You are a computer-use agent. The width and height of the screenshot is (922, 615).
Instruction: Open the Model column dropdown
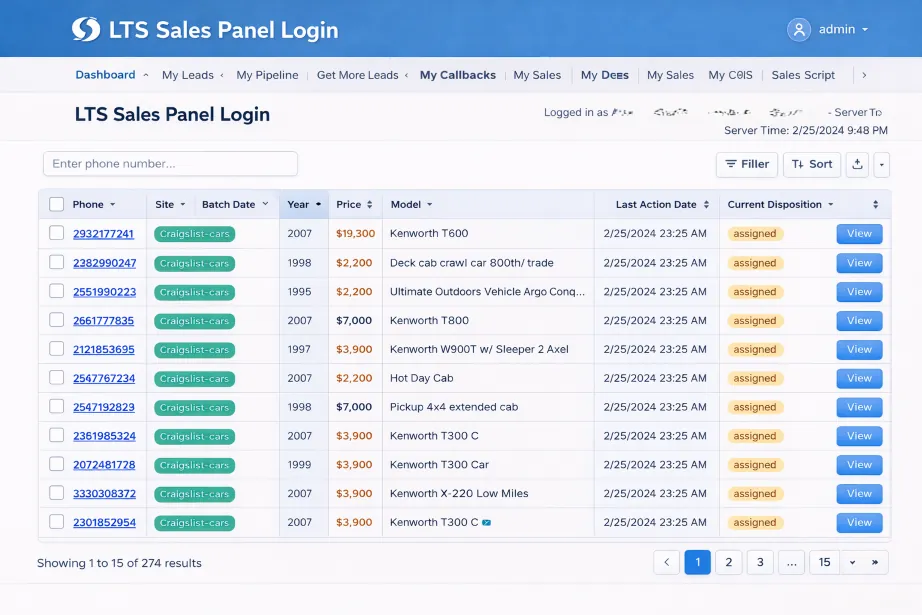(x=430, y=205)
